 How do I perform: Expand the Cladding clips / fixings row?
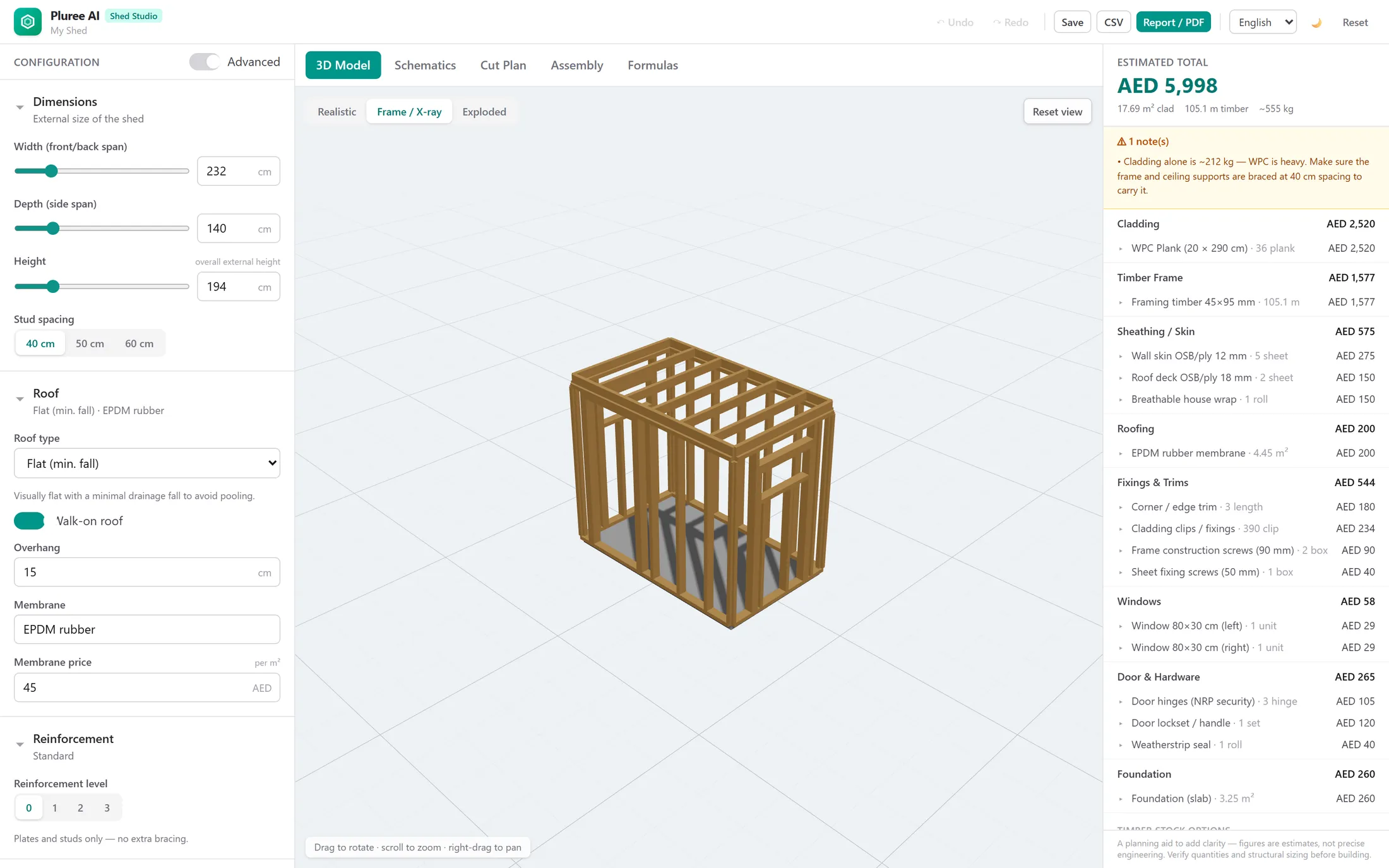point(1246,528)
